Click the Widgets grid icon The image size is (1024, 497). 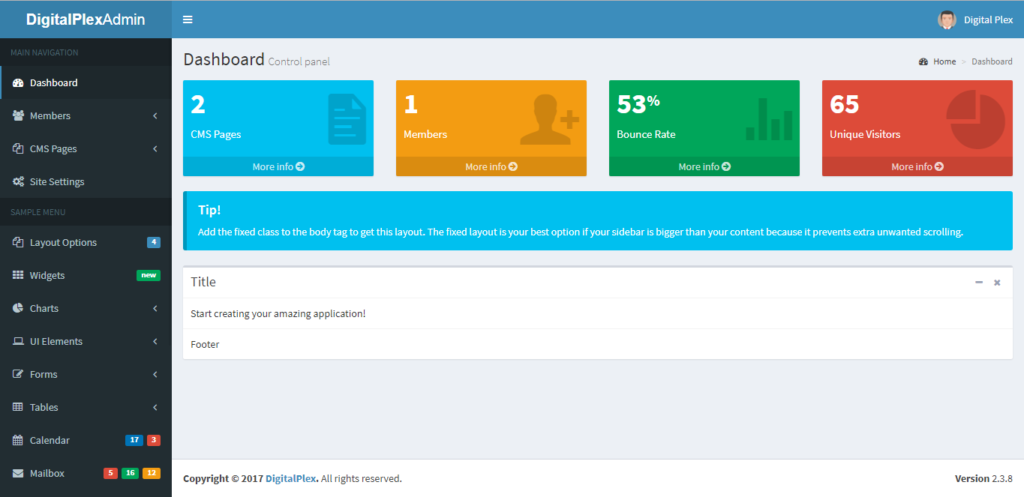click(18, 275)
